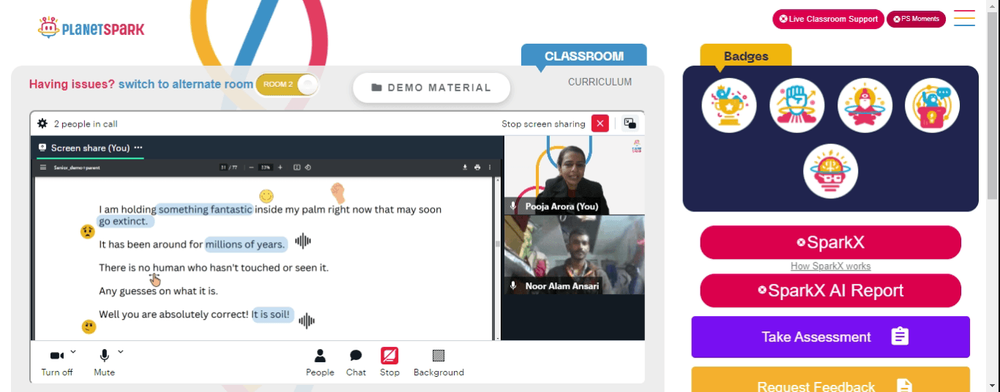Switch to the Curriculum tab
The image size is (1000, 392).
coord(600,82)
